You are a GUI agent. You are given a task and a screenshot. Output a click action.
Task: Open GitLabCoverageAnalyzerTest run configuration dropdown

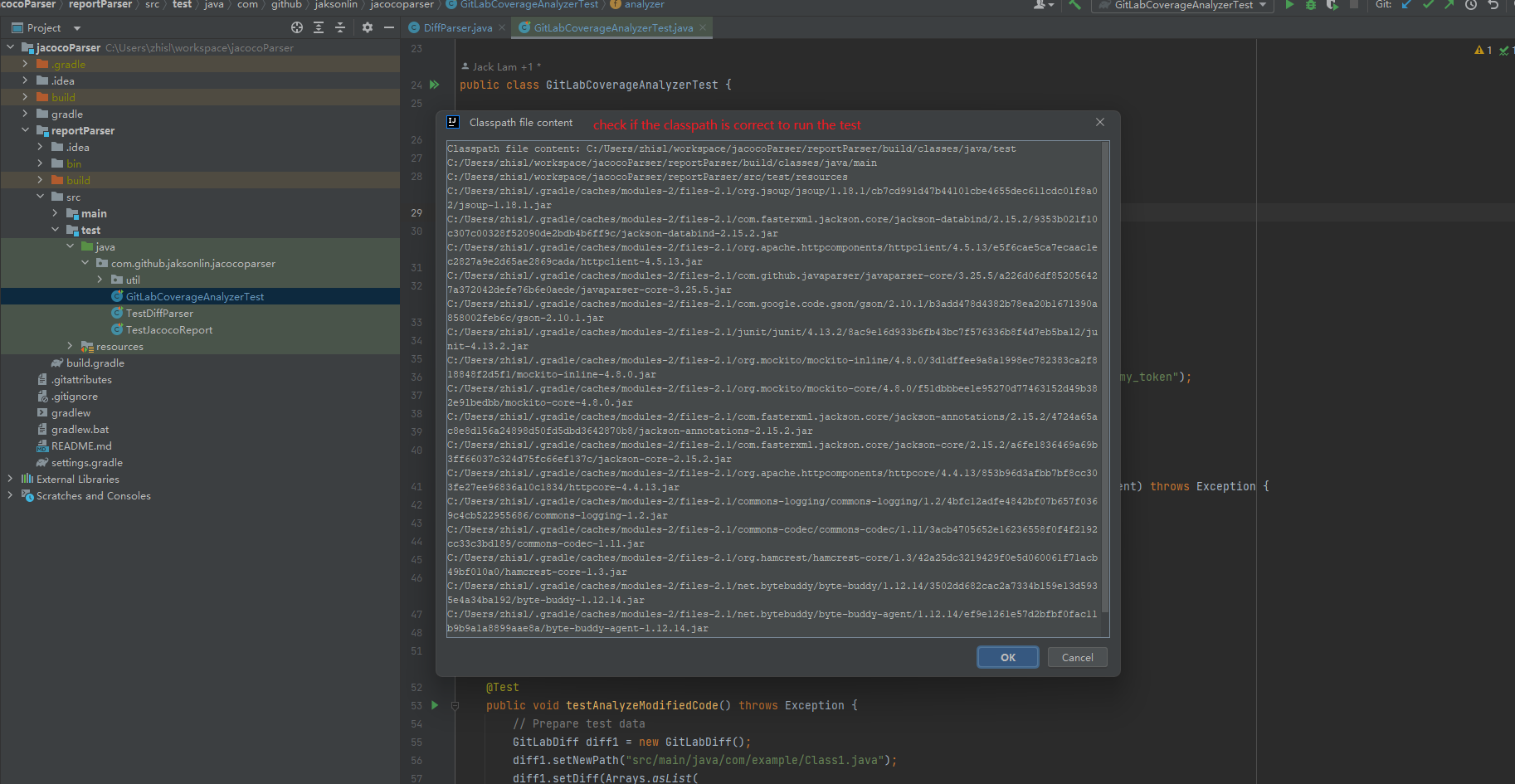(x=1183, y=5)
